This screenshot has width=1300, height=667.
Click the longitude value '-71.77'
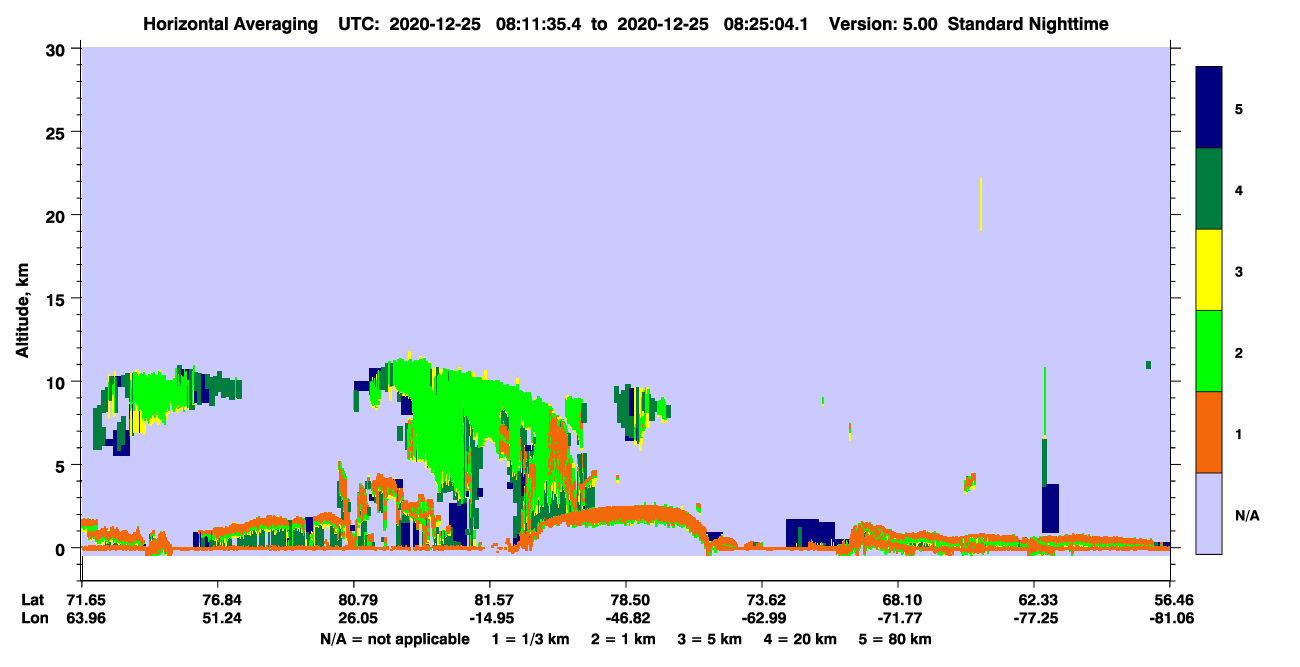(x=899, y=618)
